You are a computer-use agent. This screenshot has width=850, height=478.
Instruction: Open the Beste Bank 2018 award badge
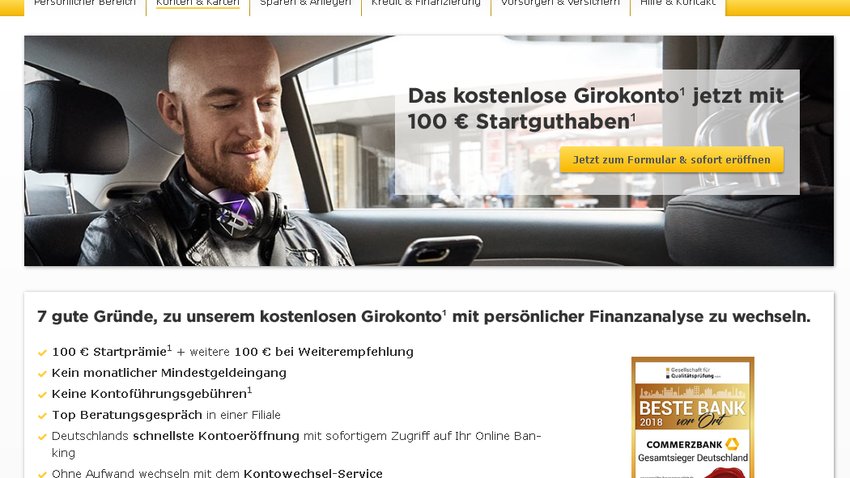point(693,417)
